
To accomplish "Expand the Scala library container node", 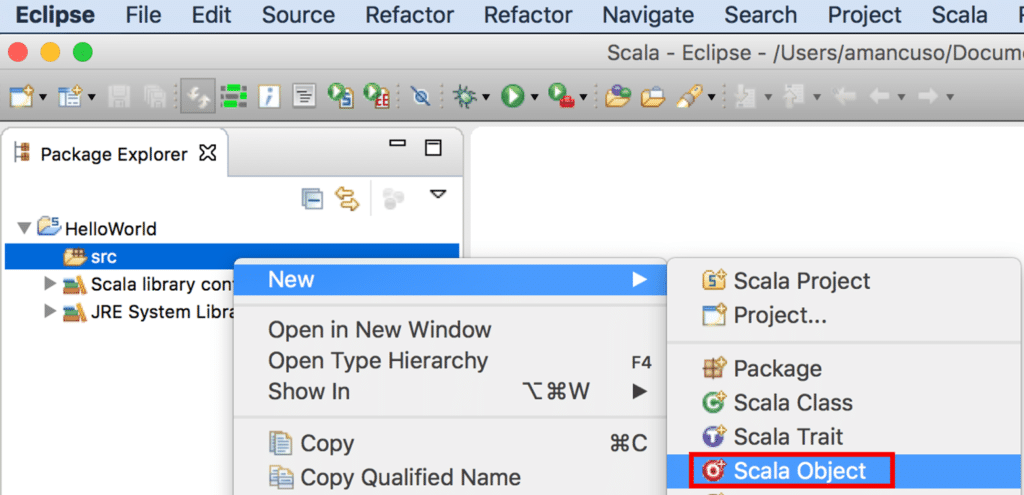I will coord(50,283).
